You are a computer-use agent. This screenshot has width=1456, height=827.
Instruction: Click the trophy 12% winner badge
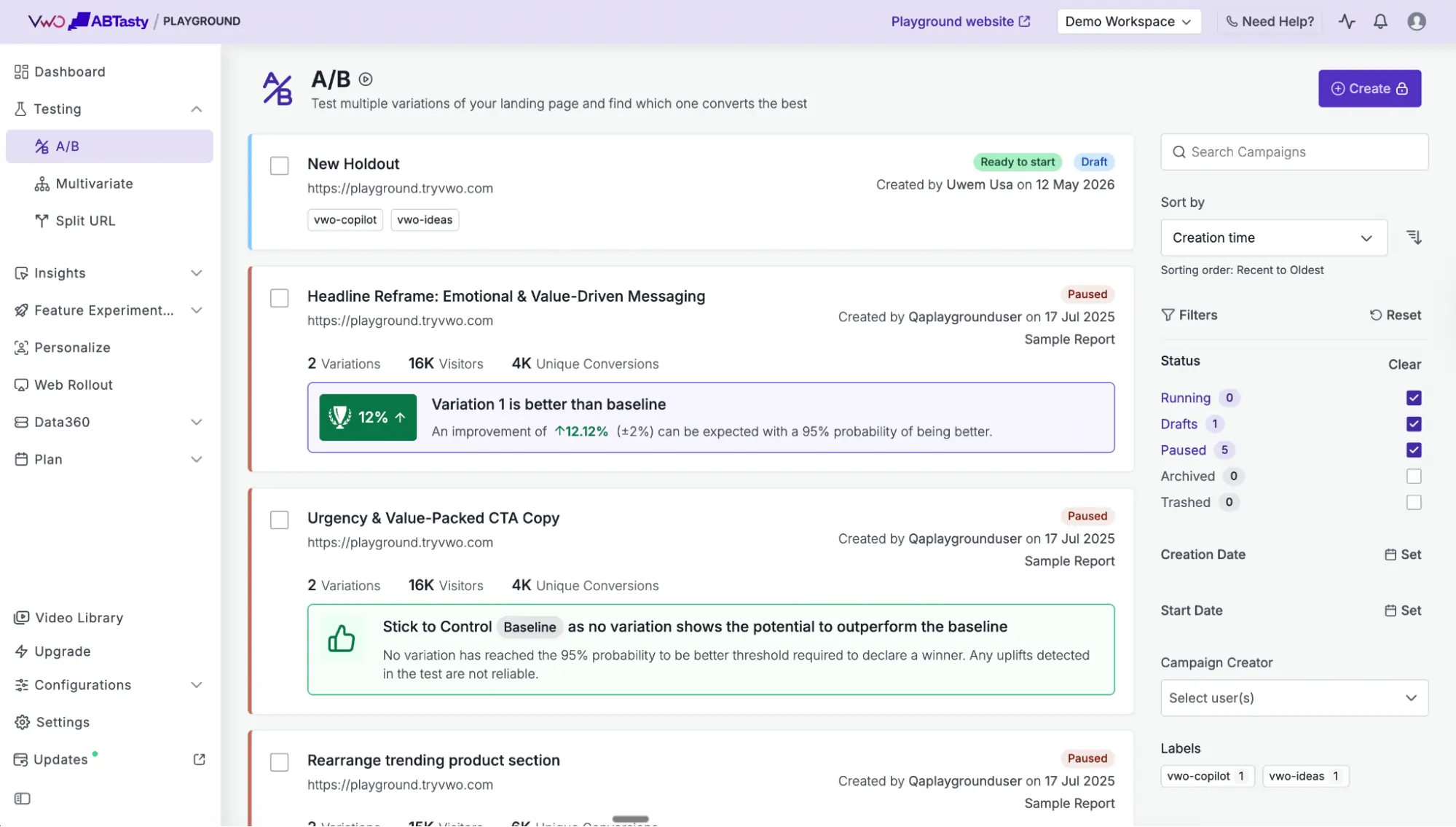tap(368, 418)
